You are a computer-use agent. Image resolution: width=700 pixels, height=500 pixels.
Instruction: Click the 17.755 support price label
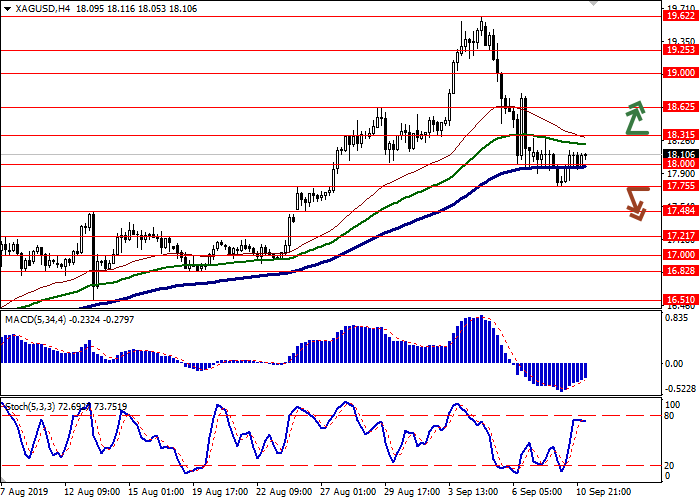pyautogui.click(x=680, y=186)
